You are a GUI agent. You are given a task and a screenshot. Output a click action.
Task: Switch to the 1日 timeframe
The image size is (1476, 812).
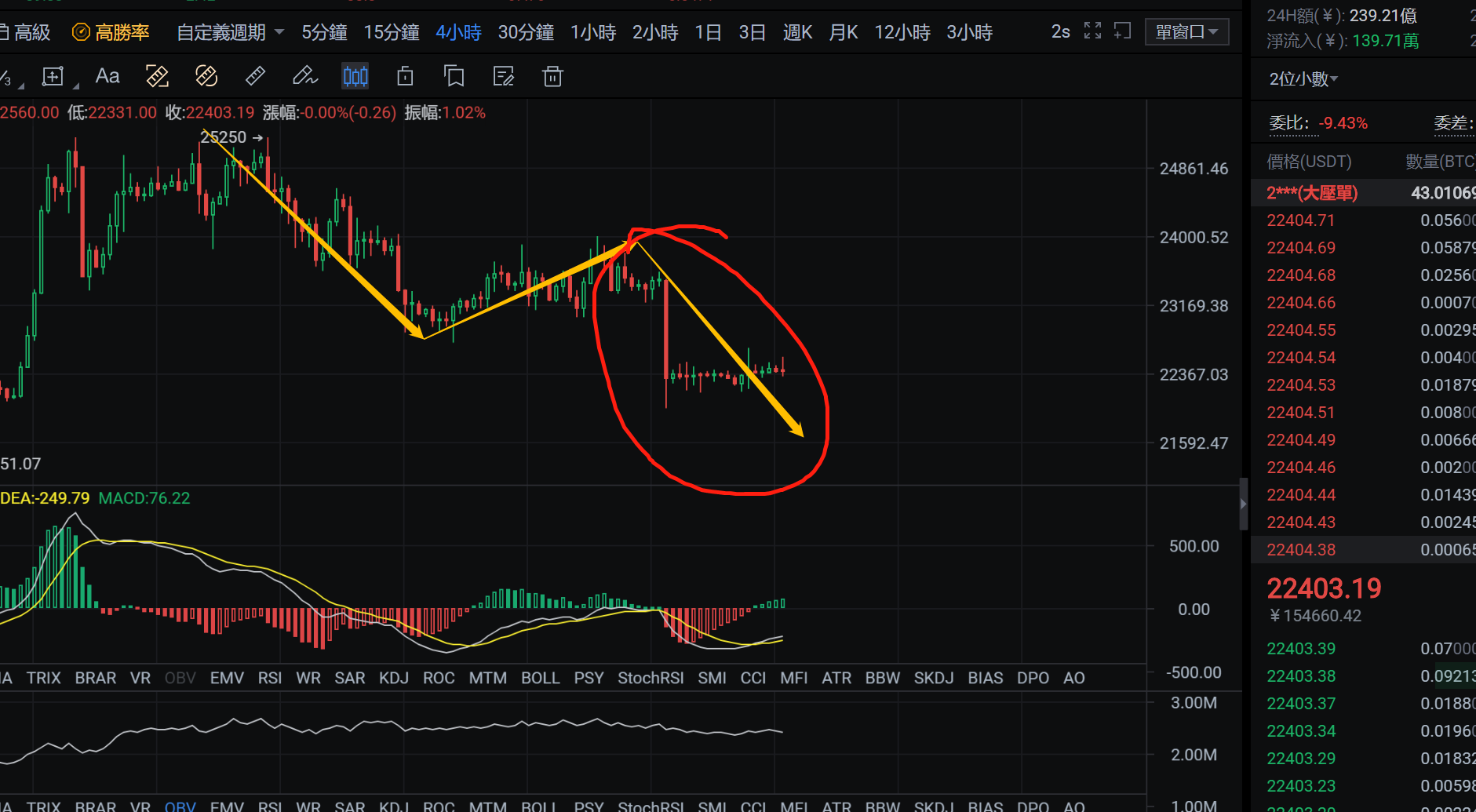click(708, 32)
